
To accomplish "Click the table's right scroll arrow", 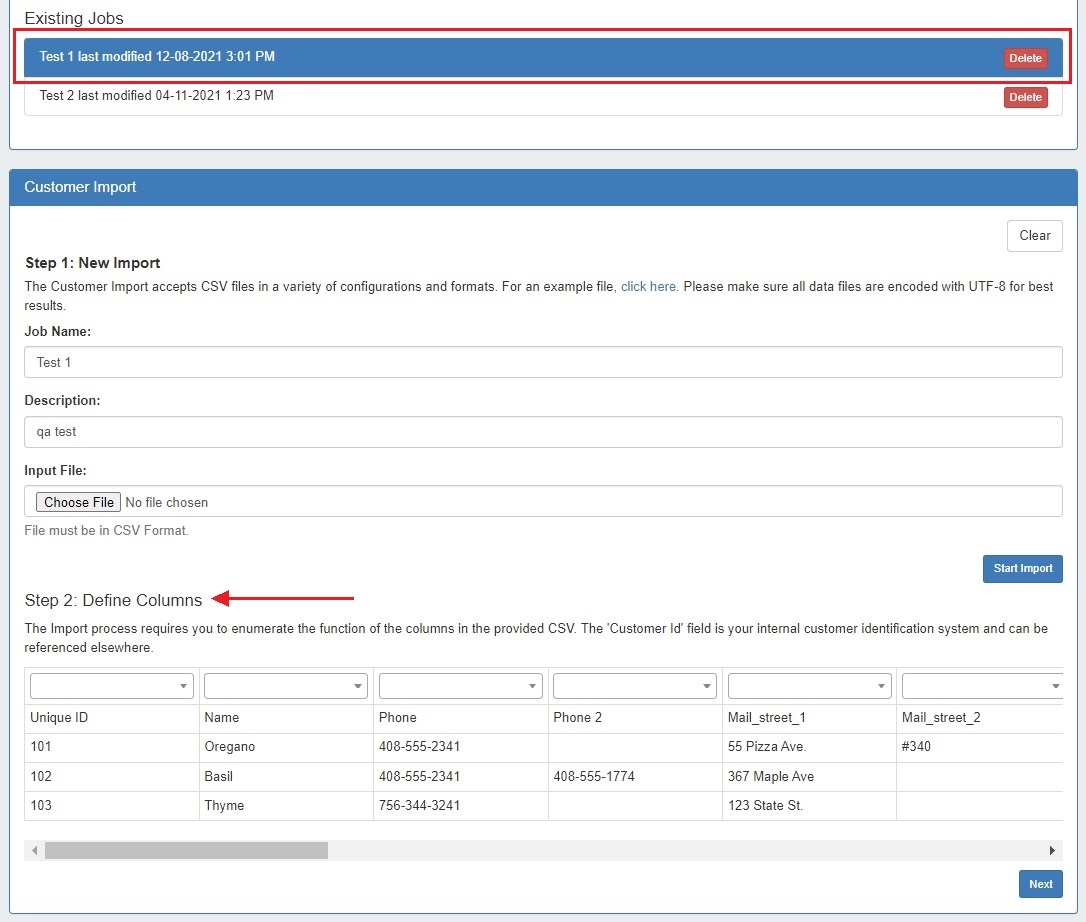I will pos(1052,850).
